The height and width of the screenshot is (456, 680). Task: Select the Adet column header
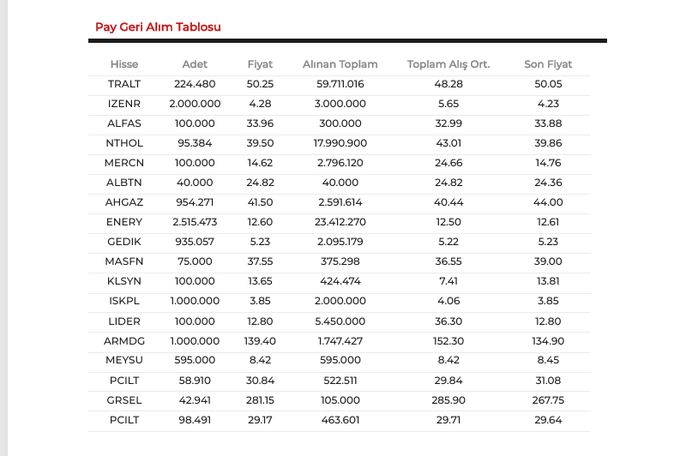pyautogui.click(x=195, y=64)
